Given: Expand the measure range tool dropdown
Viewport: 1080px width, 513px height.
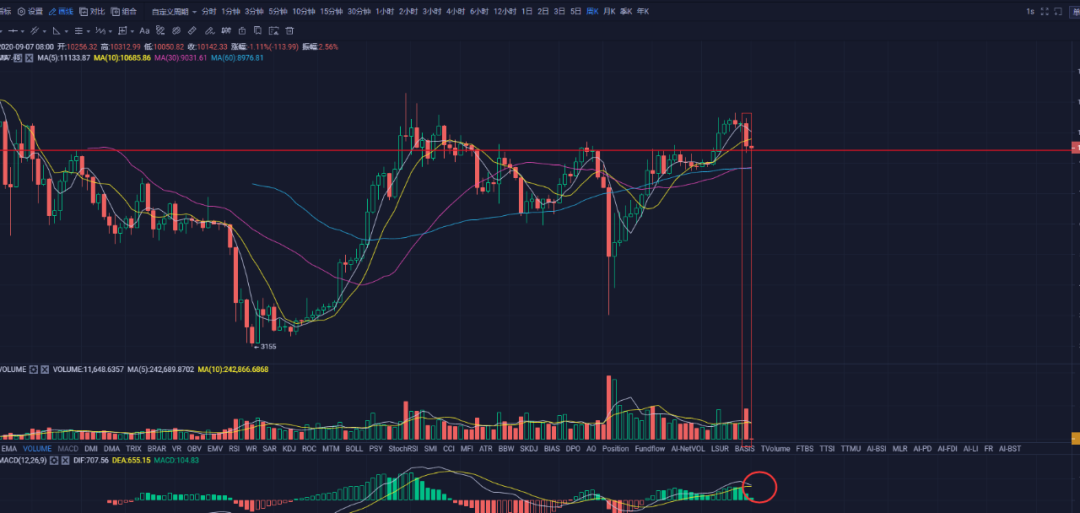Looking at the screenshot, I should [x=132, y=31].
